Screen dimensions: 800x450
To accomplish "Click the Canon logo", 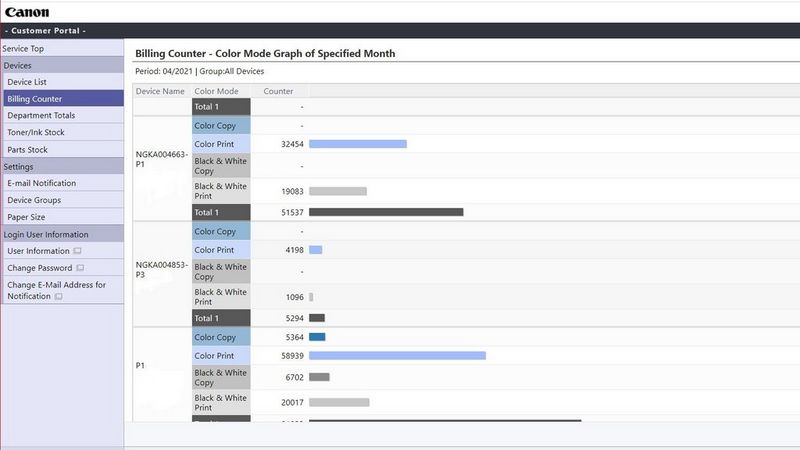I will (x=27, y=12).
